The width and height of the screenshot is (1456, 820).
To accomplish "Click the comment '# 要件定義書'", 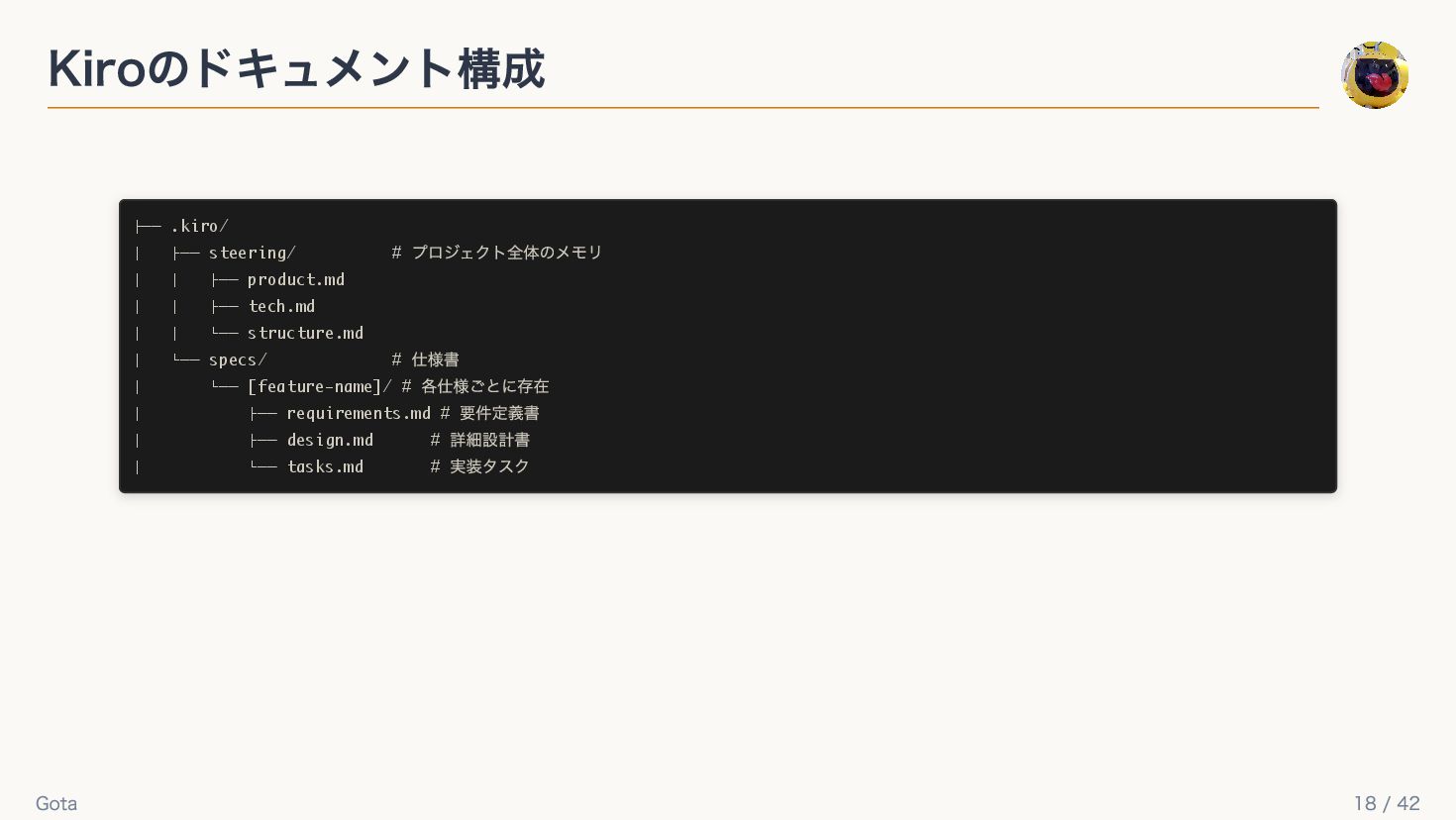I will tap(490, 413).
